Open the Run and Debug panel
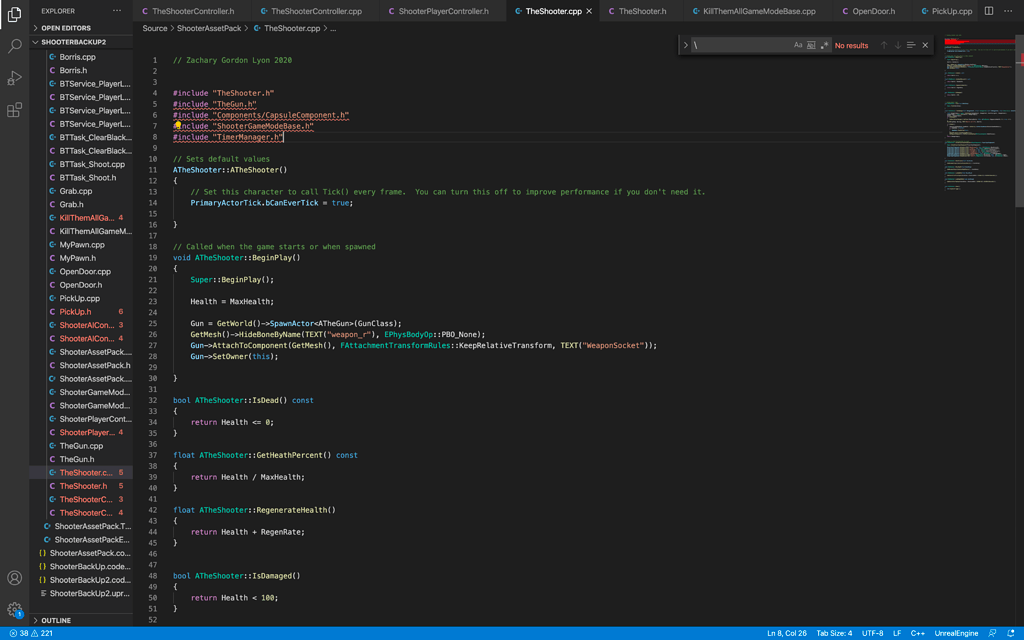The width and height of the screenshot is (1024, 640). pos(14,78)
